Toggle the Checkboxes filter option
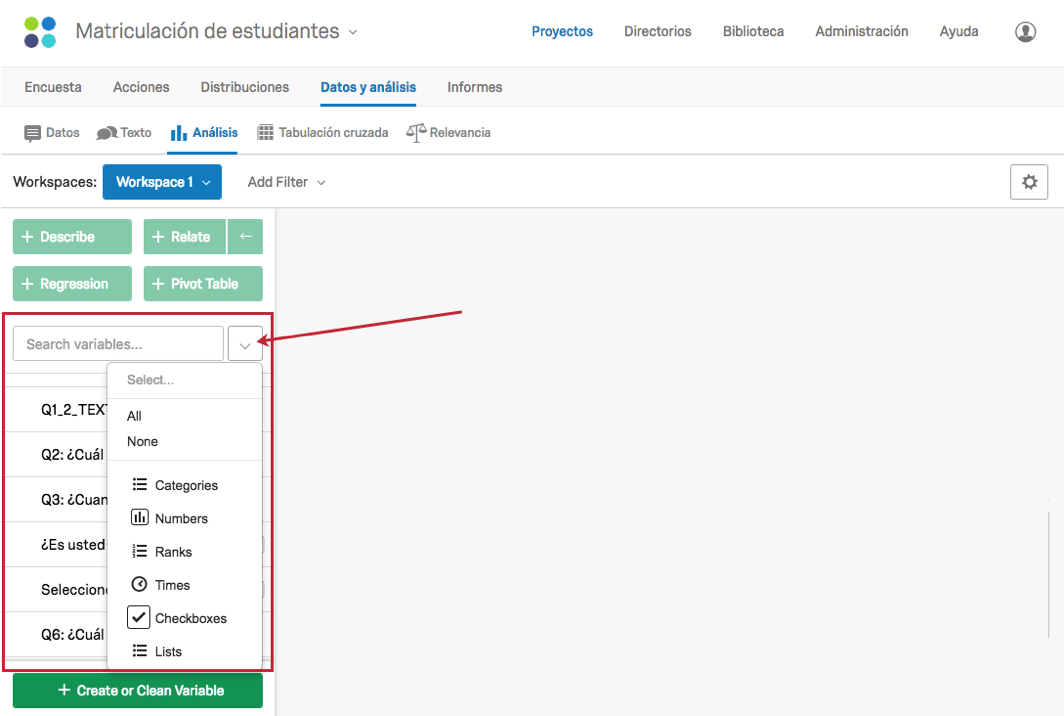This screenshot has height=716, width=1064. (138, 617)
